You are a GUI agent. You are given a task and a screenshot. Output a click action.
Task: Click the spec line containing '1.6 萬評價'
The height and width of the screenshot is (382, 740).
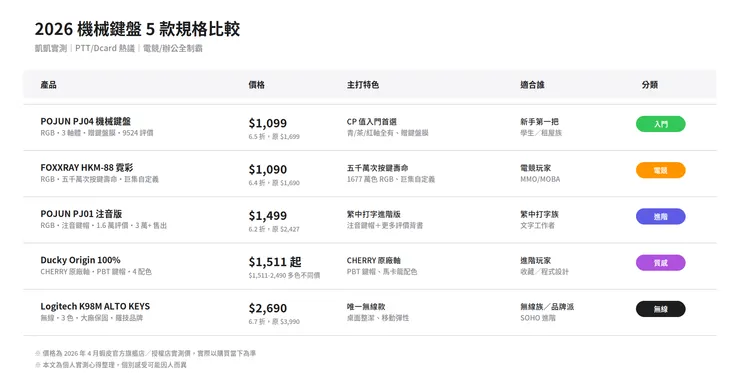pyautogui.click(x=104, y=226)
